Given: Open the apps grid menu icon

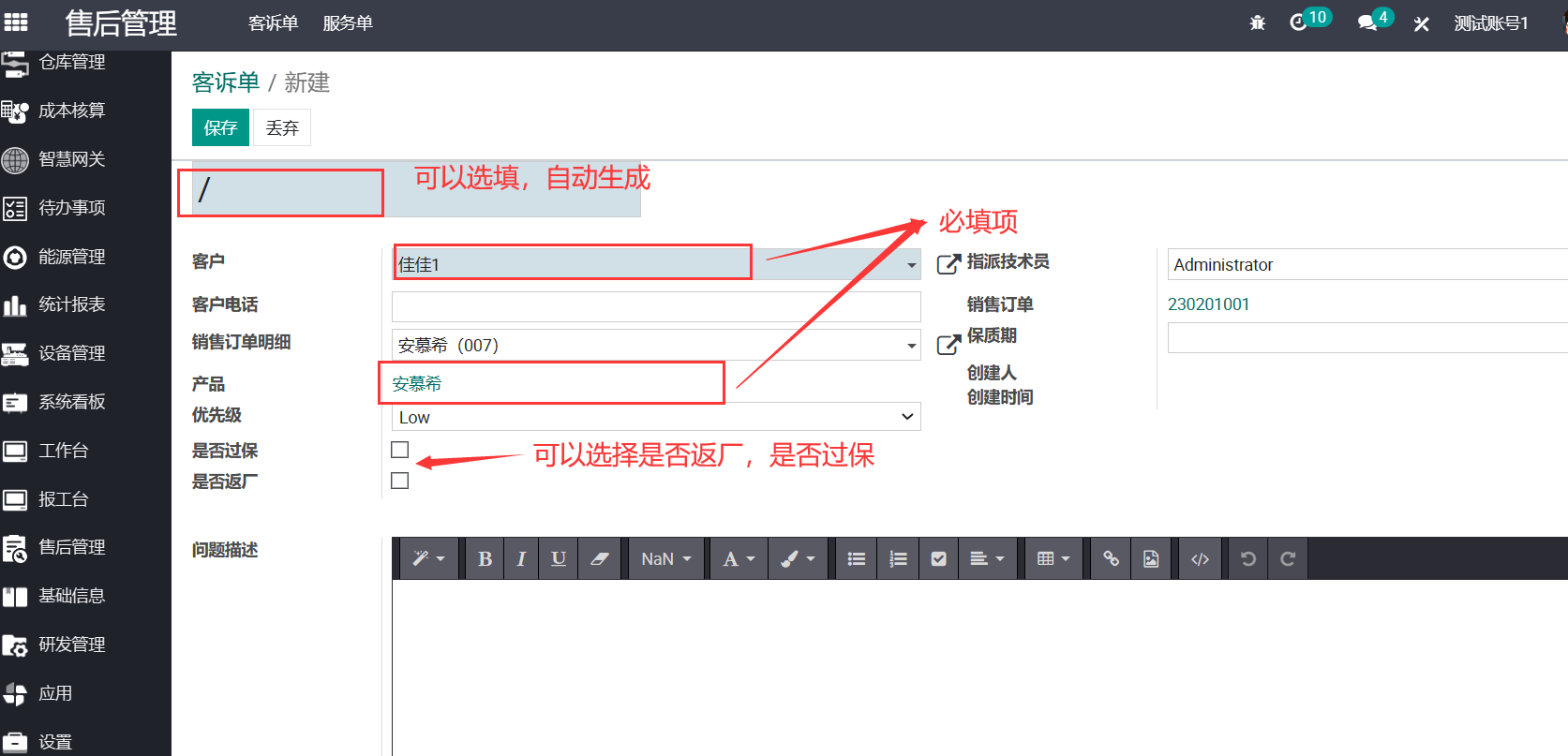Looking at the screenshot, I should 16,22.
